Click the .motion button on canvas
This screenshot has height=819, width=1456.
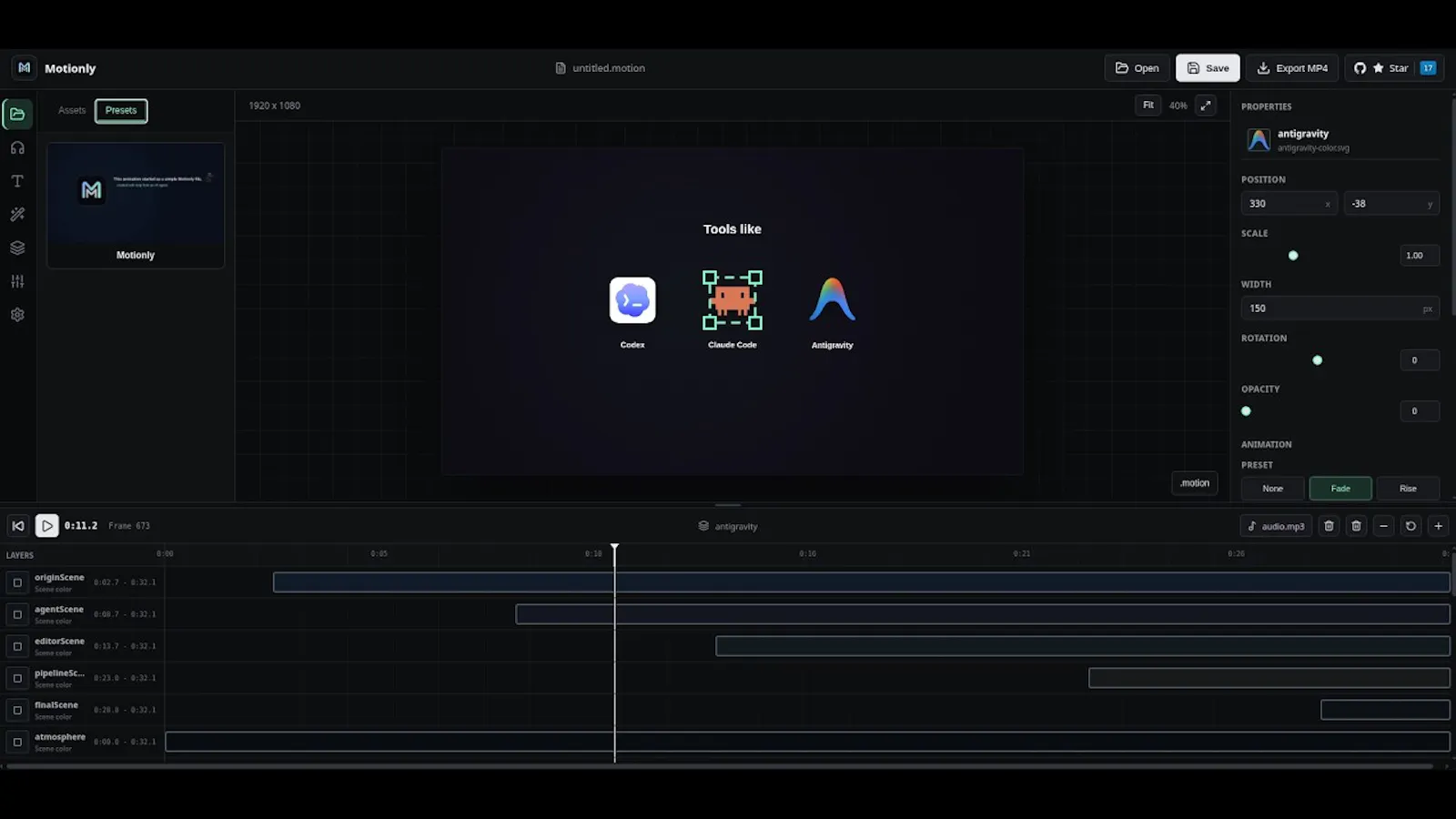(x=1195, y=483)
